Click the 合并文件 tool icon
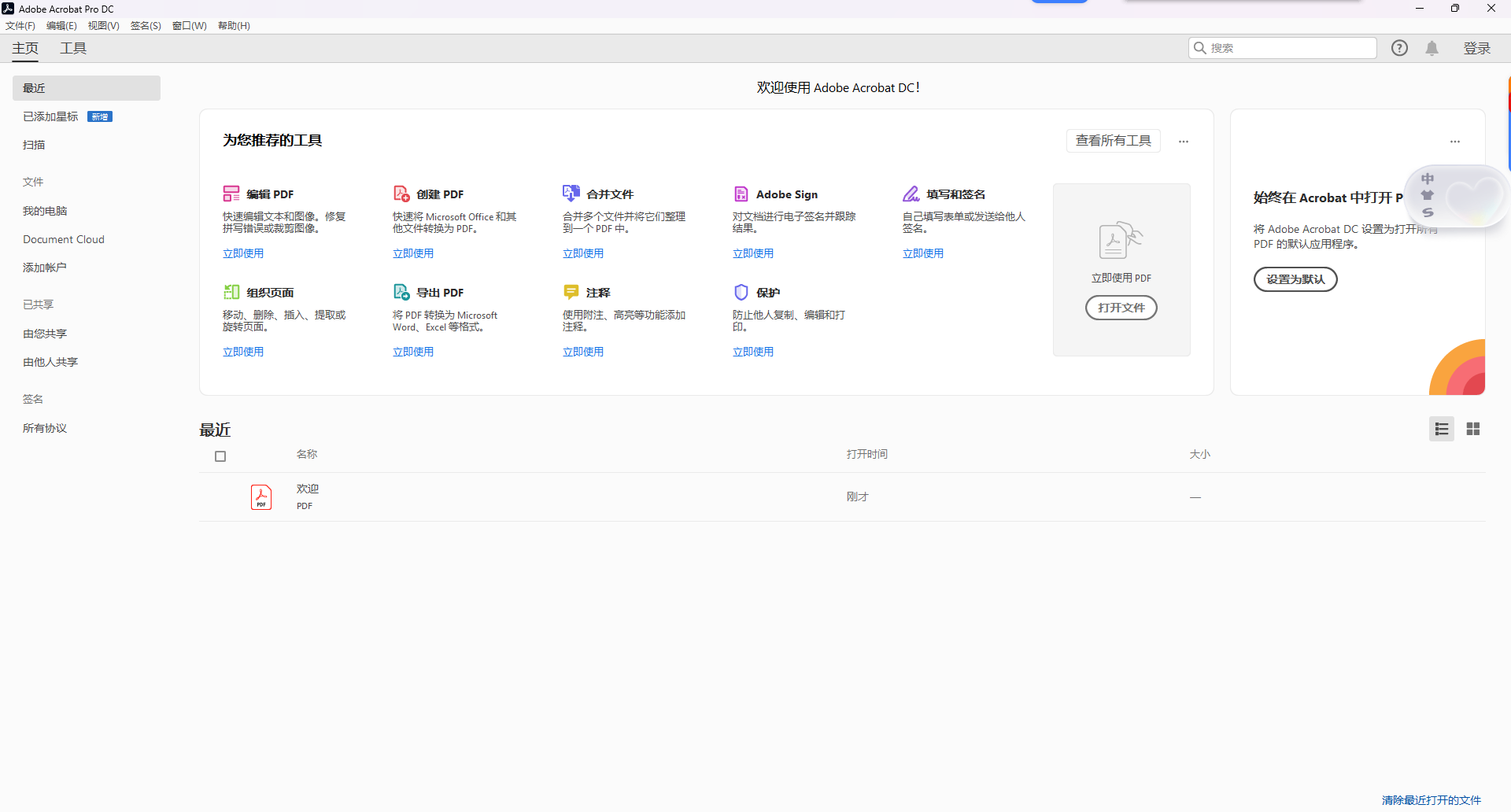Screen dimensions: 1511x812 click(571, 193)
